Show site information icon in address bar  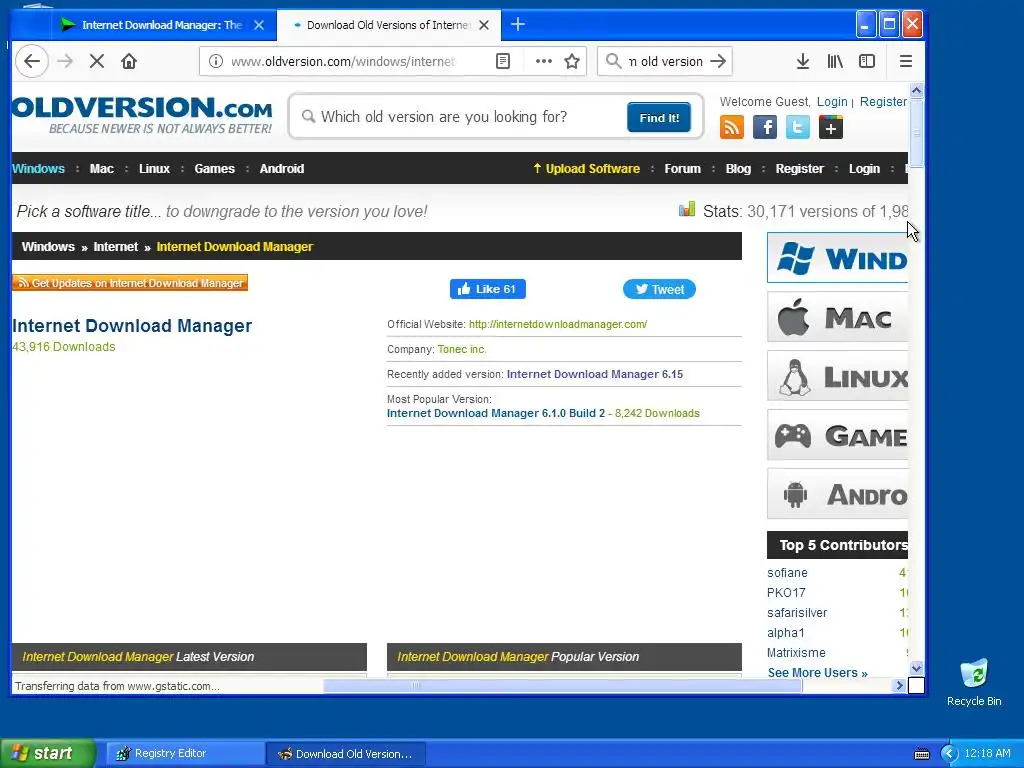(216, 61)
